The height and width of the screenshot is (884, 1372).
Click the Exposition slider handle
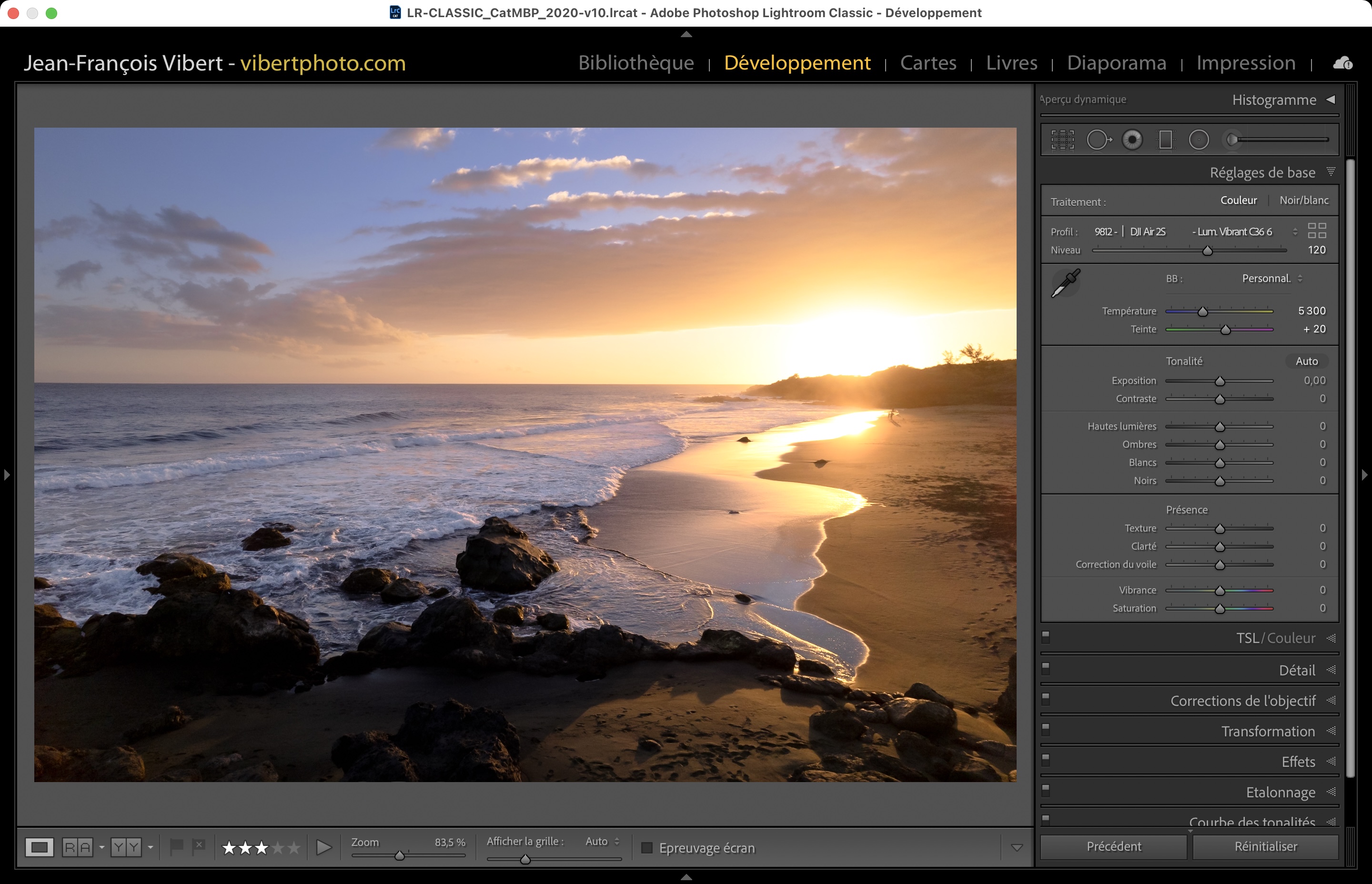click(1220, 381)
